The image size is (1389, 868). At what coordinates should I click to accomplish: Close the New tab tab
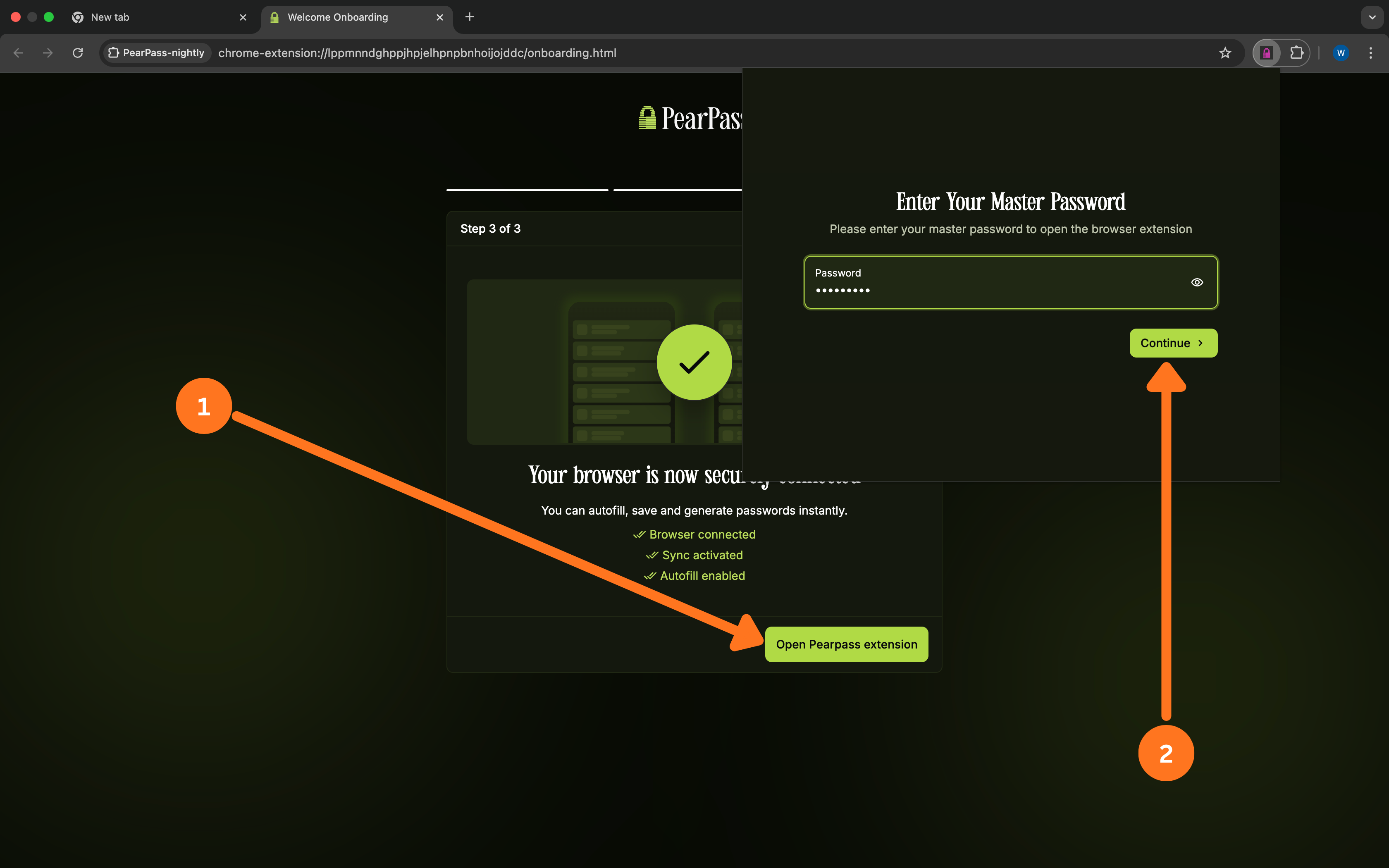[x=243, y=17]
